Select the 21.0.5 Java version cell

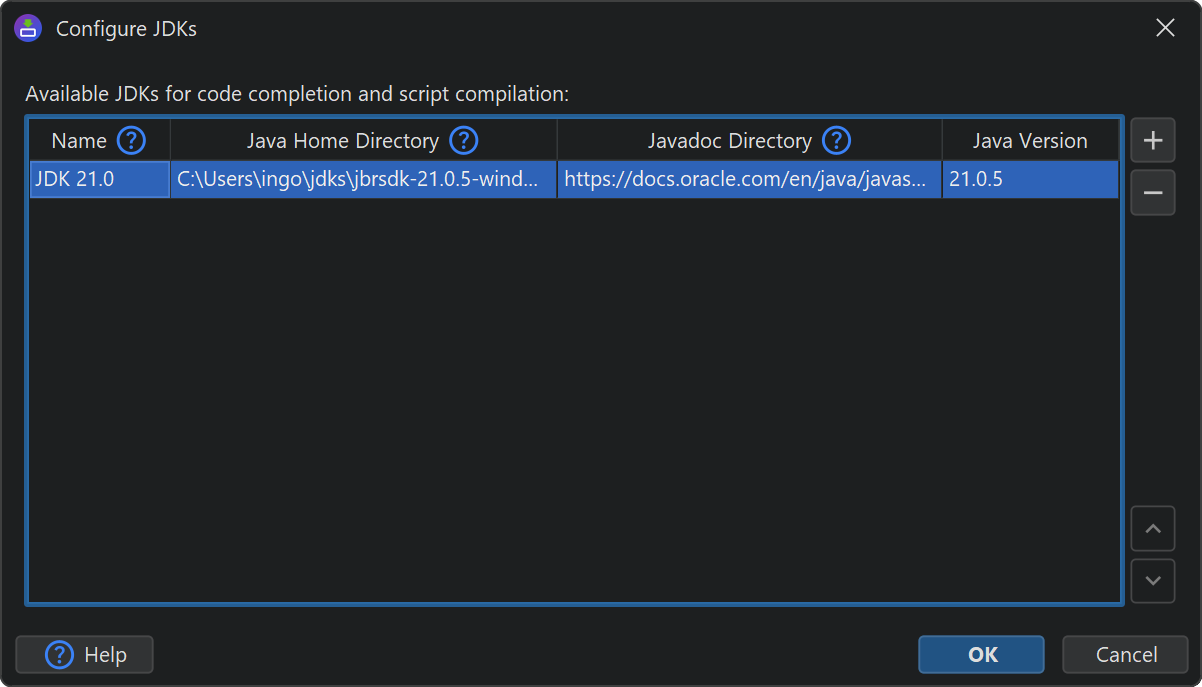point(1030,180)
